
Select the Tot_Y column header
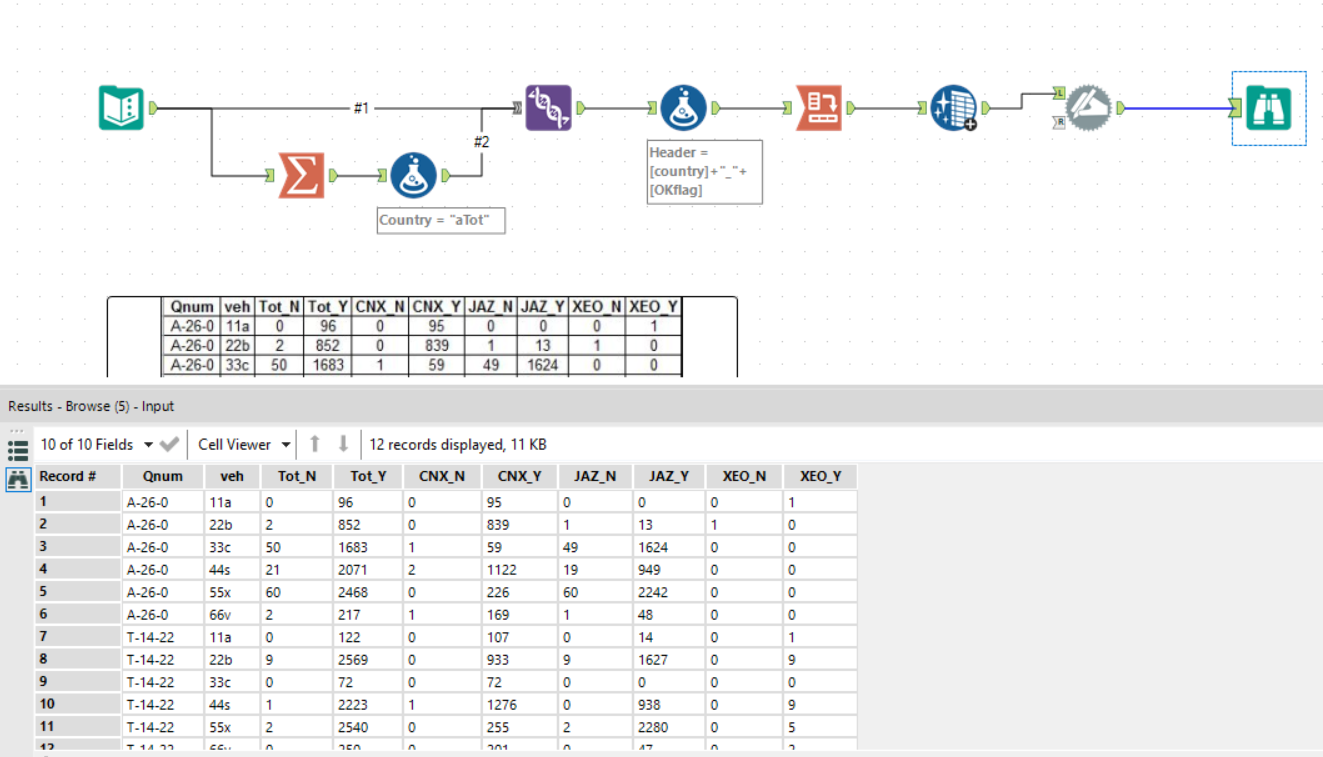(x=367, y=476)
